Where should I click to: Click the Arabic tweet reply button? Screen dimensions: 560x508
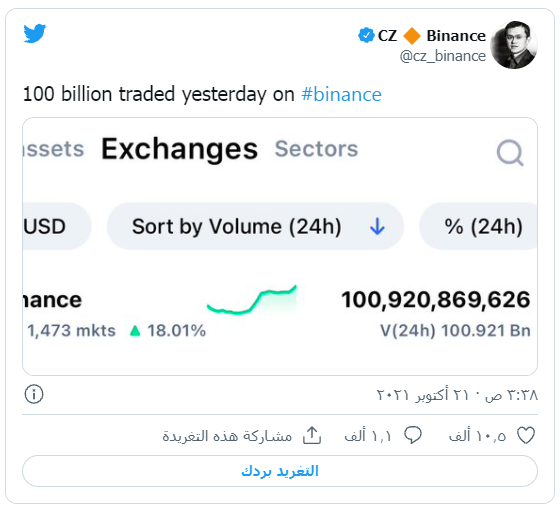tap(280, 471)
